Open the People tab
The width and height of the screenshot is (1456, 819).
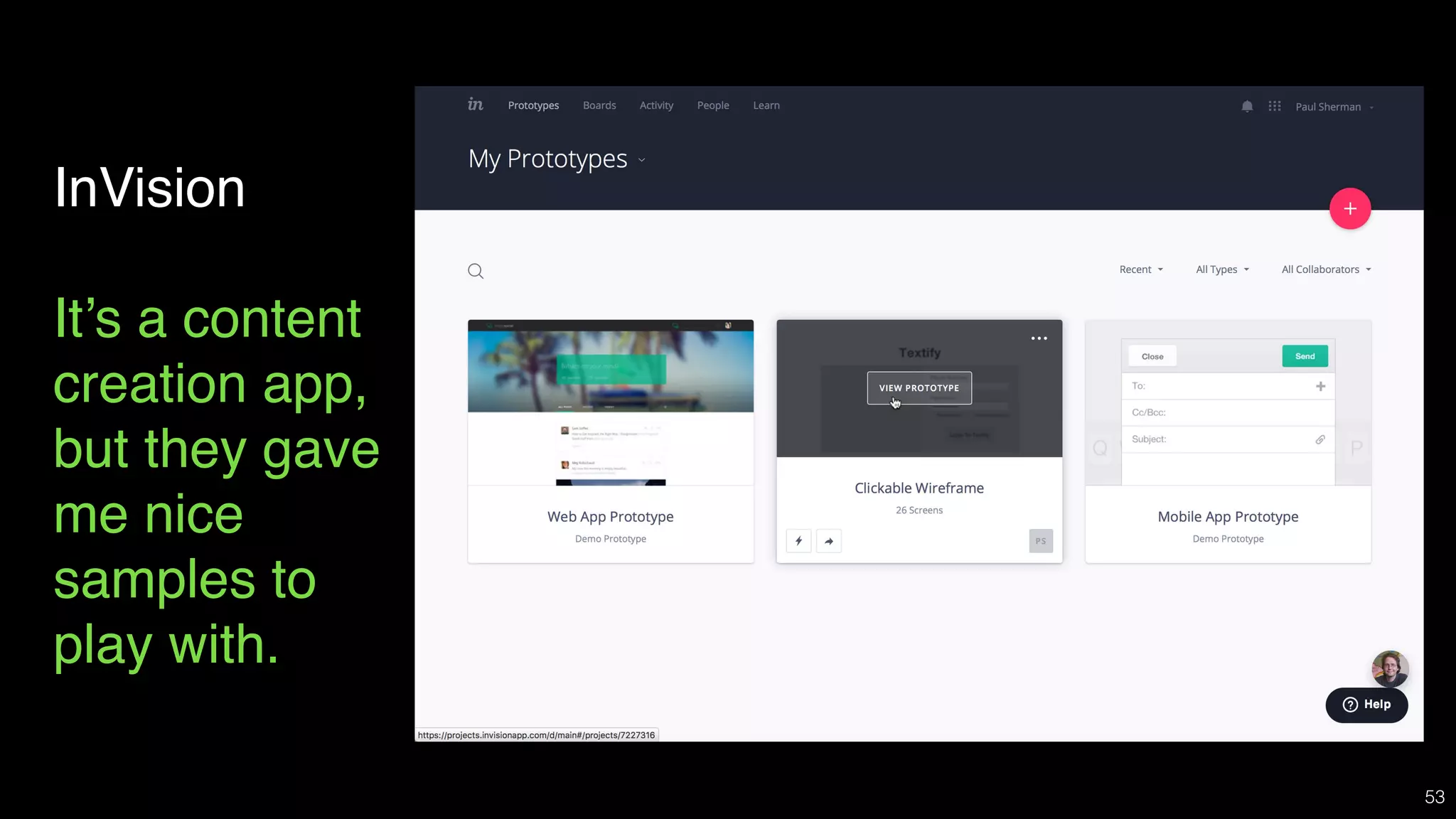pyautogui.click(x=713, y=105)
